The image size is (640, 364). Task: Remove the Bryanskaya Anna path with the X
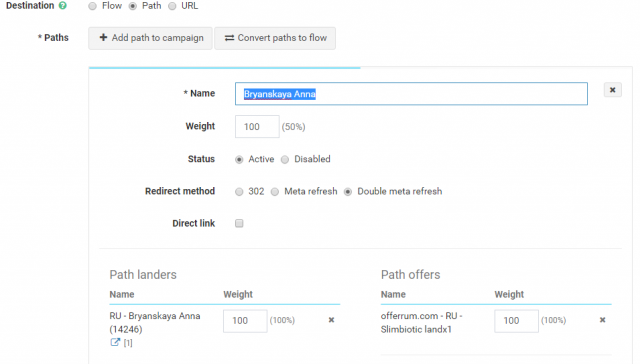(x=612, y=90)
